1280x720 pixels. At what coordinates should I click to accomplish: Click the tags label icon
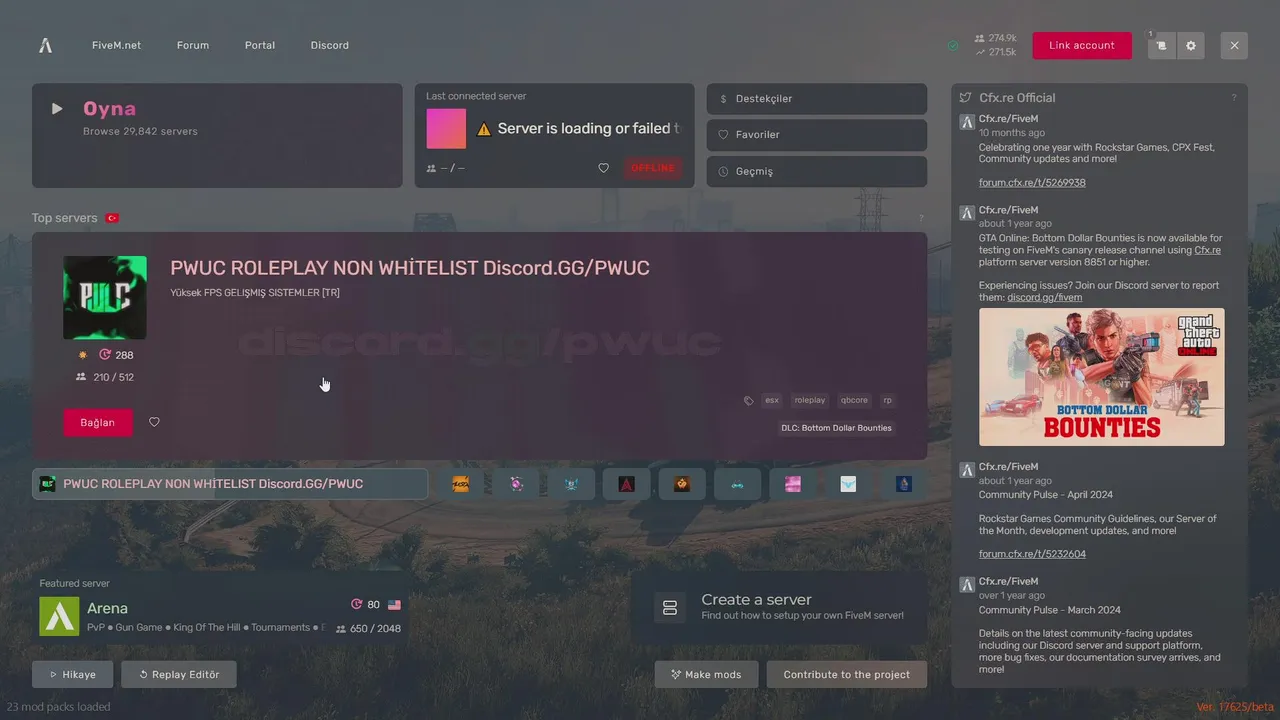coord(749,400)
